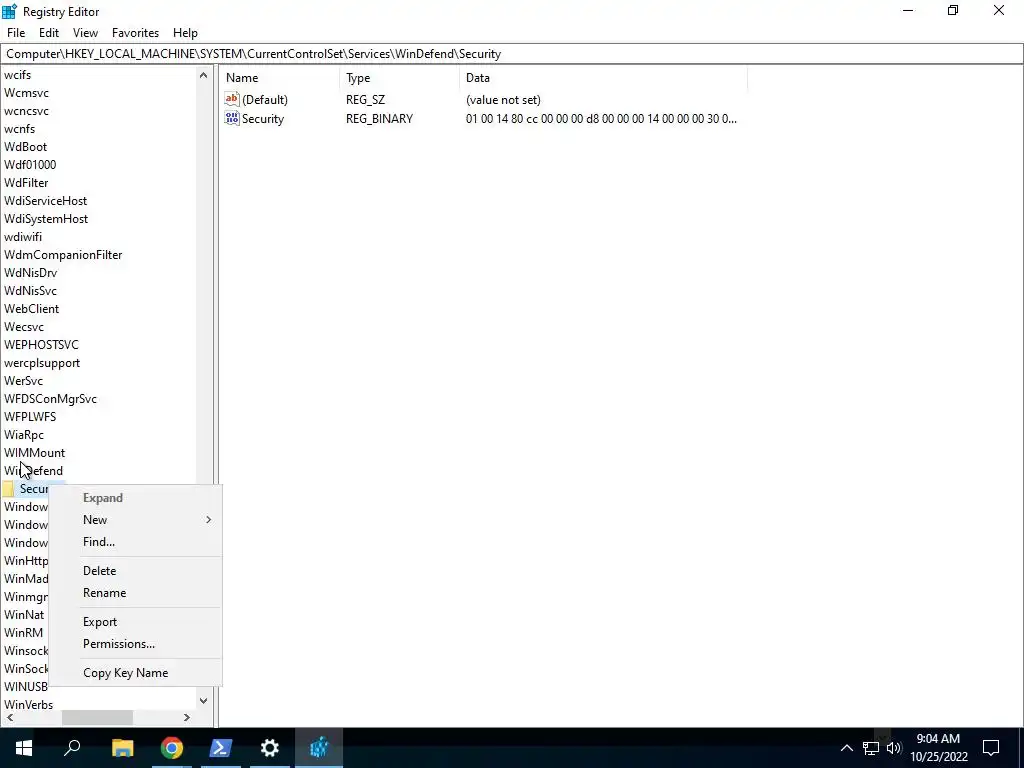Viewport: 1024px width, 768px height.
Task: Click the Security binary value icon
Action: [232, 118]
